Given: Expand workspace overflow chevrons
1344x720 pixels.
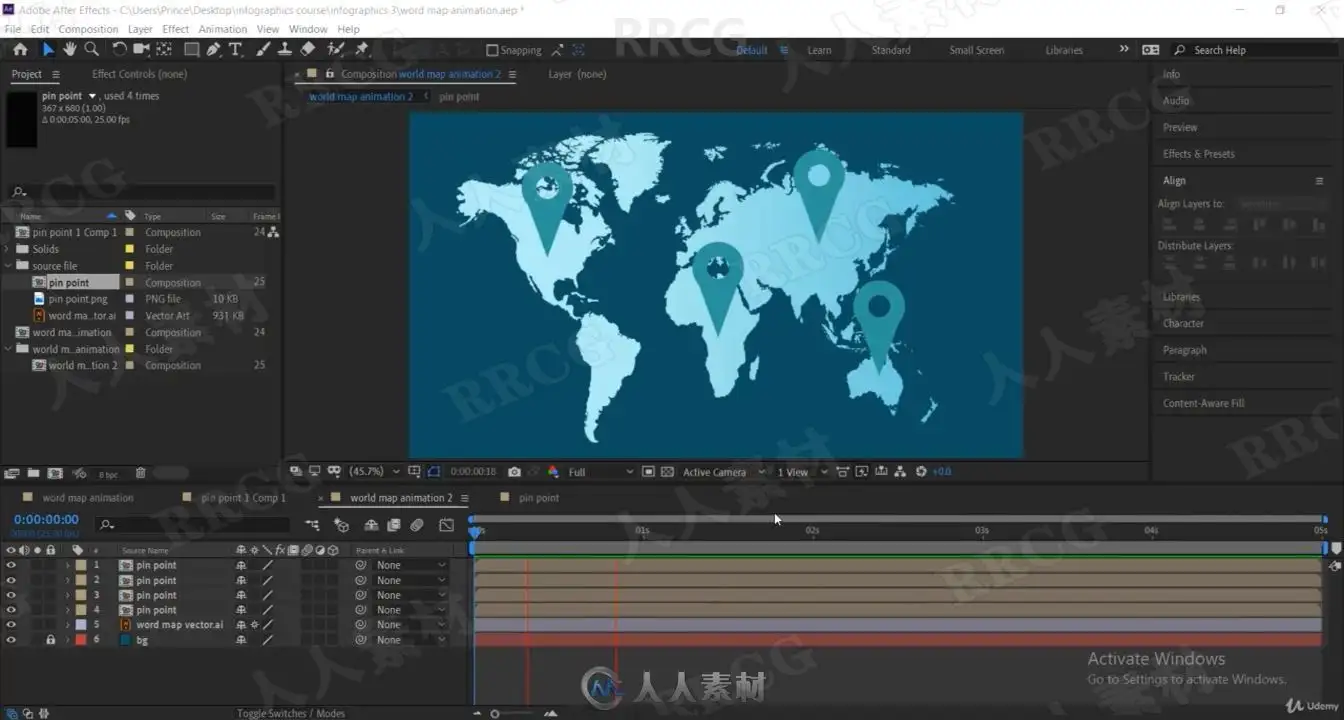Looking at the screenshot, I should 1123,49.
